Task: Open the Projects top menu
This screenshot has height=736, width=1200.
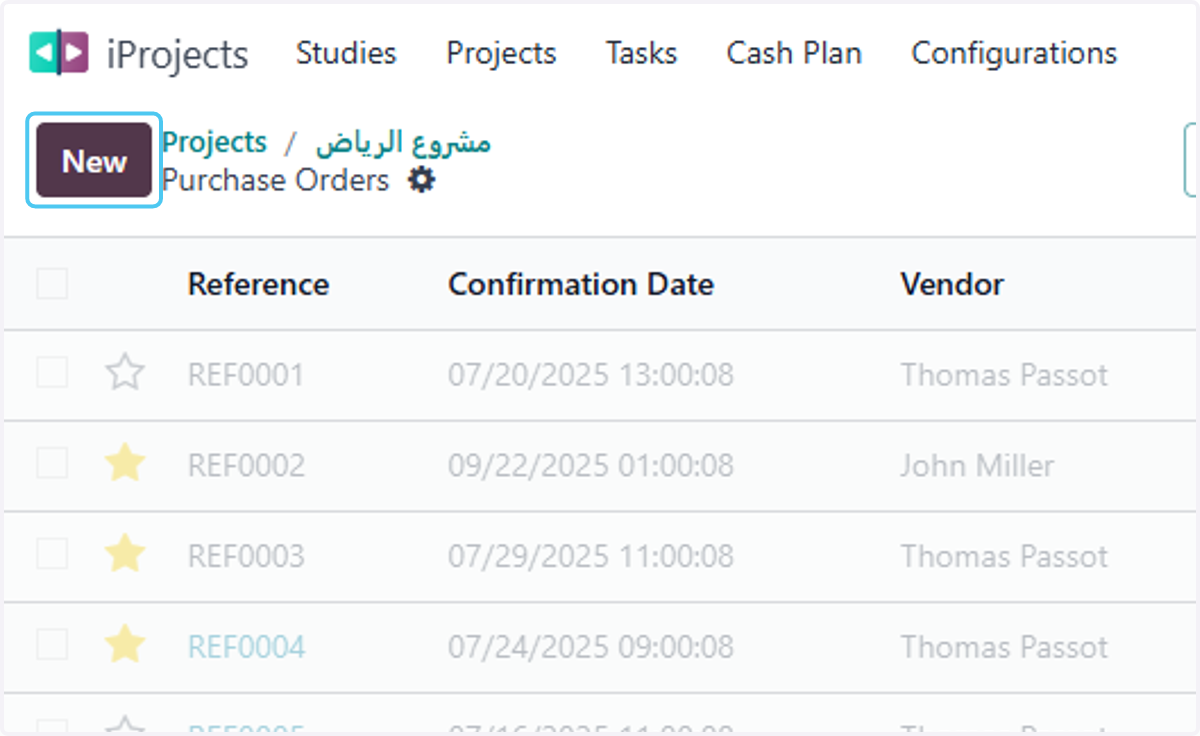Action: pos(501,53)
